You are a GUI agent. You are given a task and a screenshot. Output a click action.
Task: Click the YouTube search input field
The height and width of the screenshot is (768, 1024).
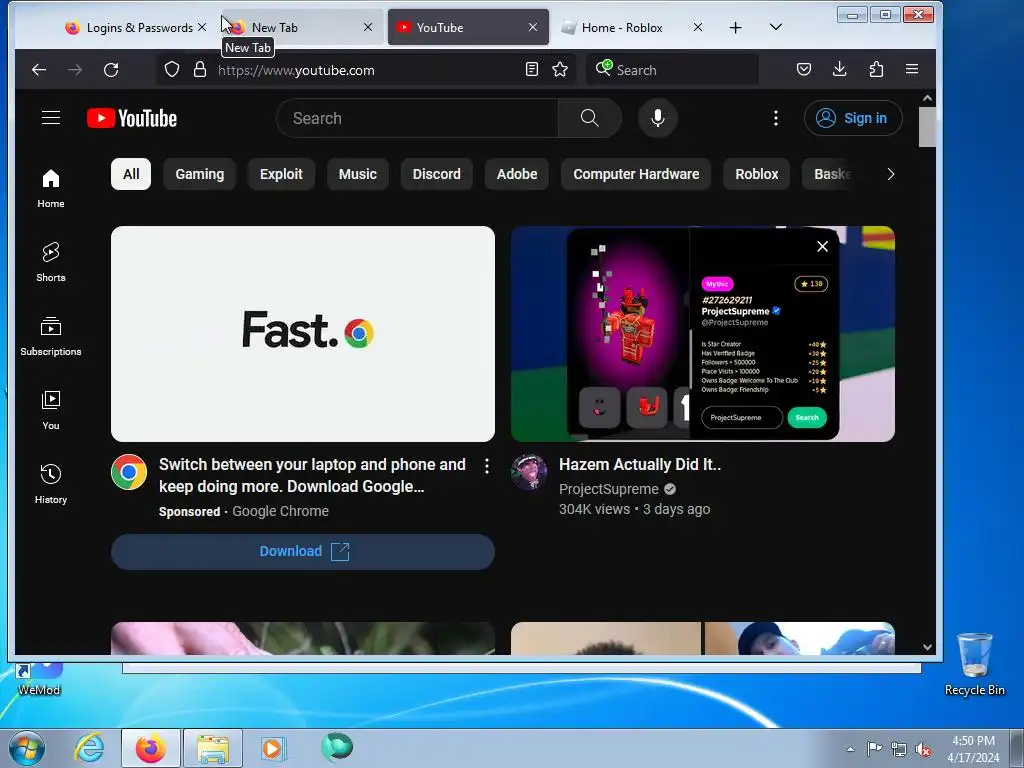coord(418,118)
